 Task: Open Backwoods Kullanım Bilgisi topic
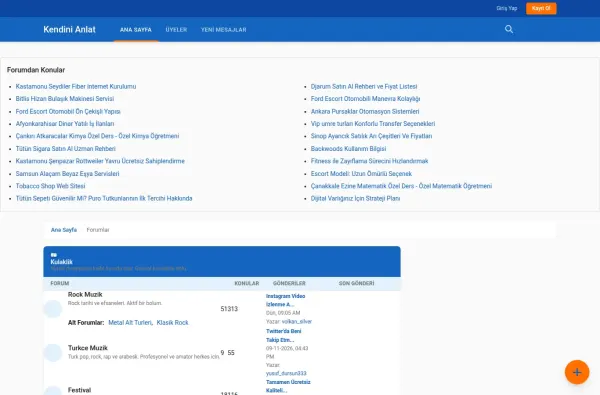[348, 149]
